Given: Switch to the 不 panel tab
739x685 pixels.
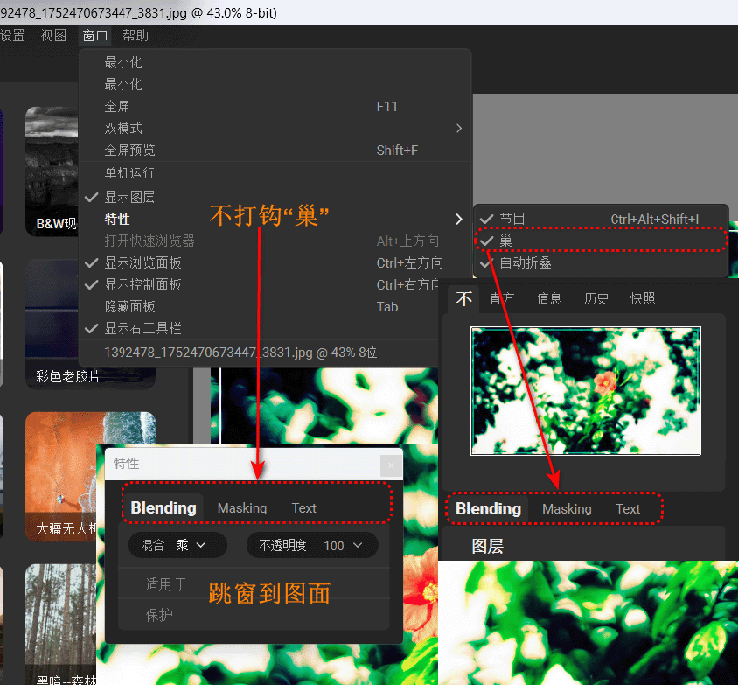Looking at the screenshot, I should click(x=464, y=298).
